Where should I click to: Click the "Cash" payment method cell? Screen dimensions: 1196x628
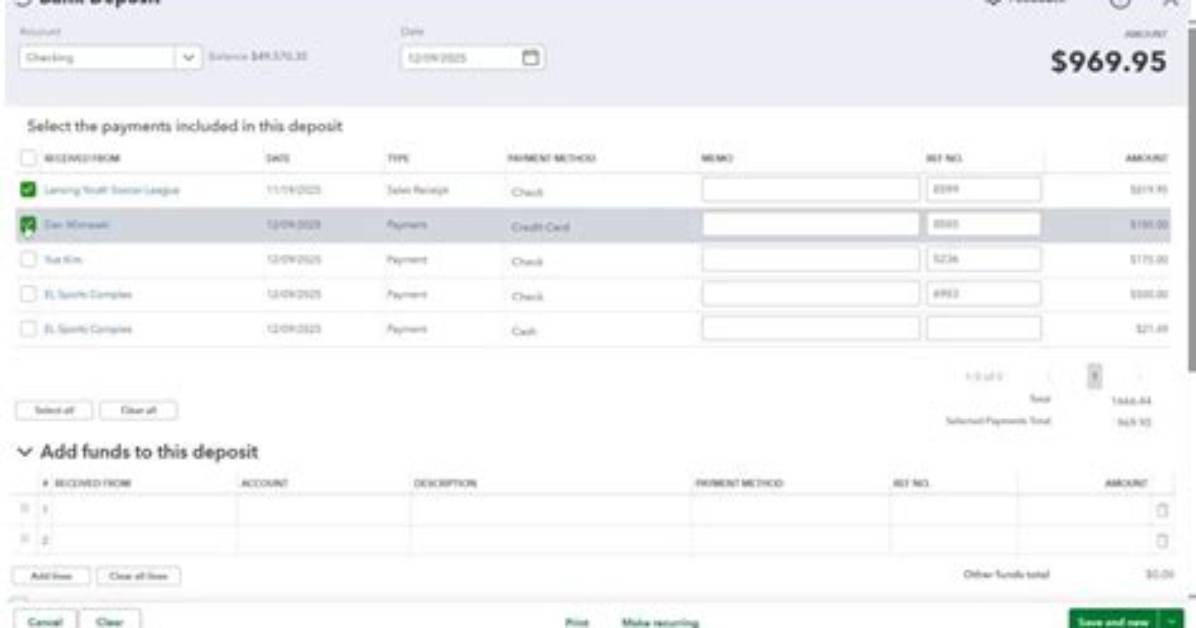[523, 331]
